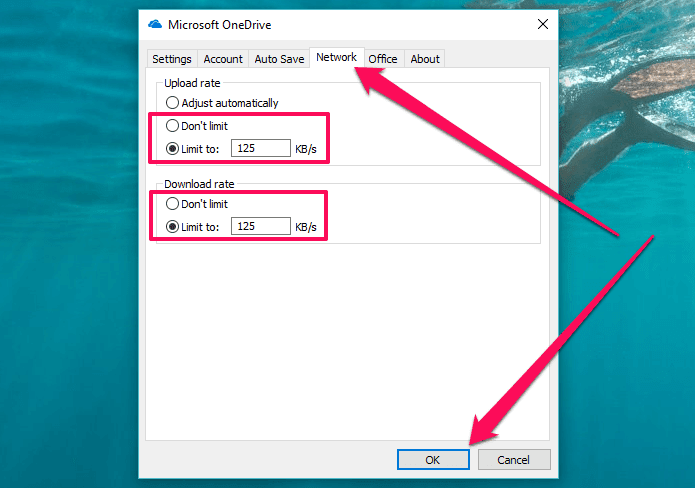
Task: Switch to the Account tab
Action: (223, 59)
